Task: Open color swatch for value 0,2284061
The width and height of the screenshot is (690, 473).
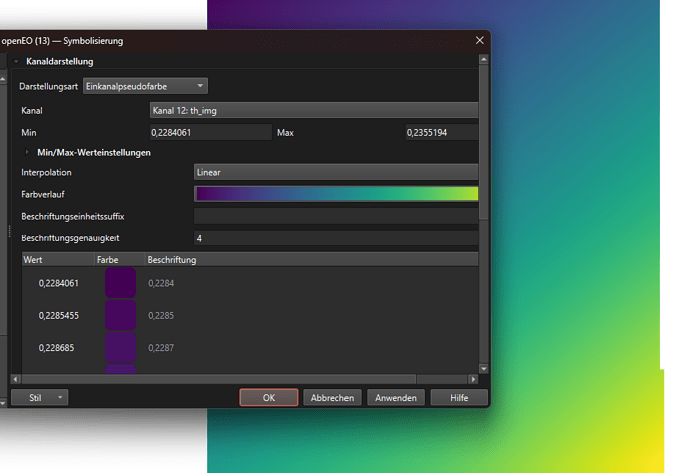Action: [120, 283]
